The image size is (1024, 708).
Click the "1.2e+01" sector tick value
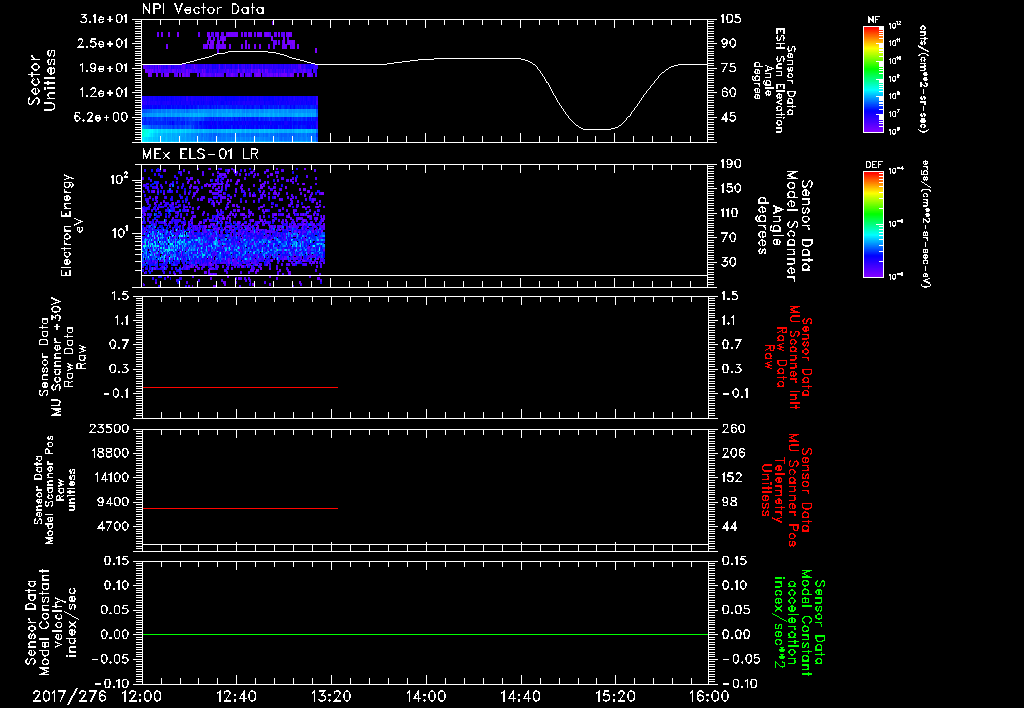tap(104, 93)
